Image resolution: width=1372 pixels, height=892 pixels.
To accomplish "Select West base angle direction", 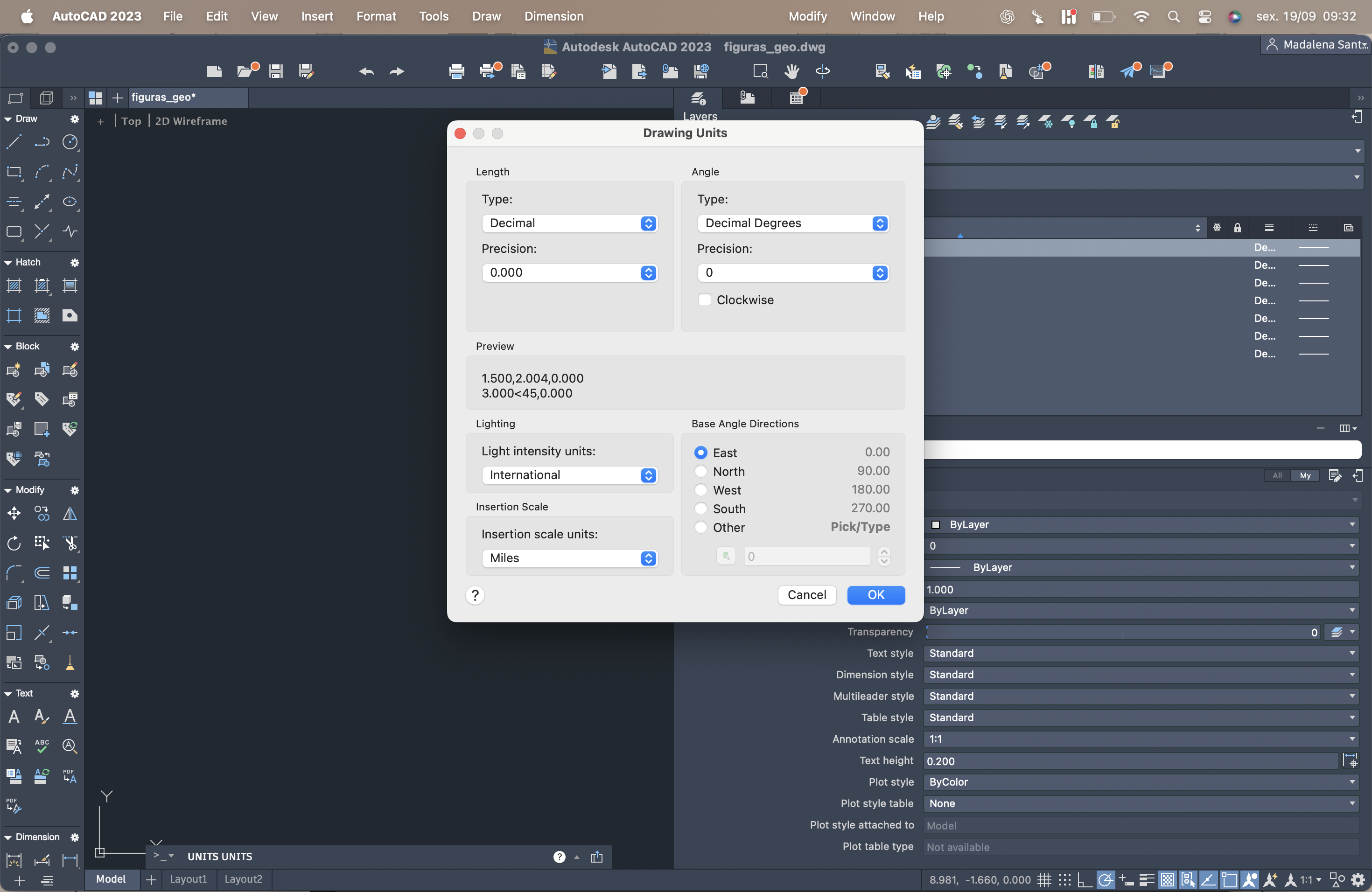I will pyautogui.click(x=701, y=490).
